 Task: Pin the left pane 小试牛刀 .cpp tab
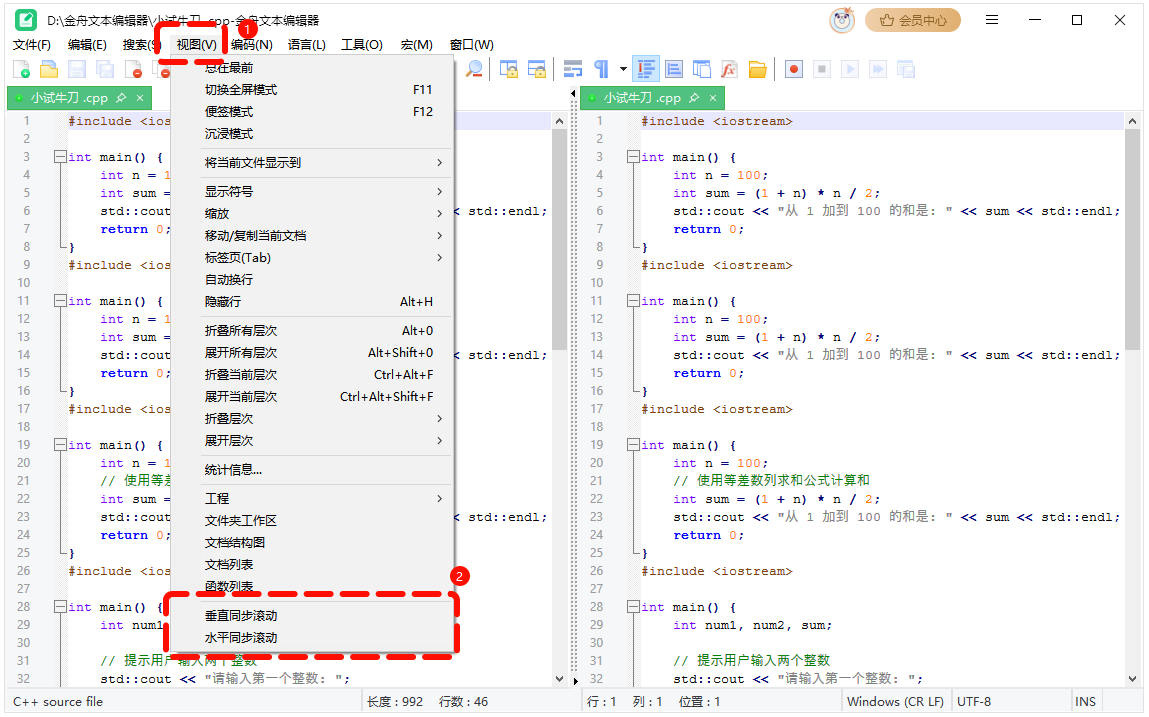[x=122, y=98]
